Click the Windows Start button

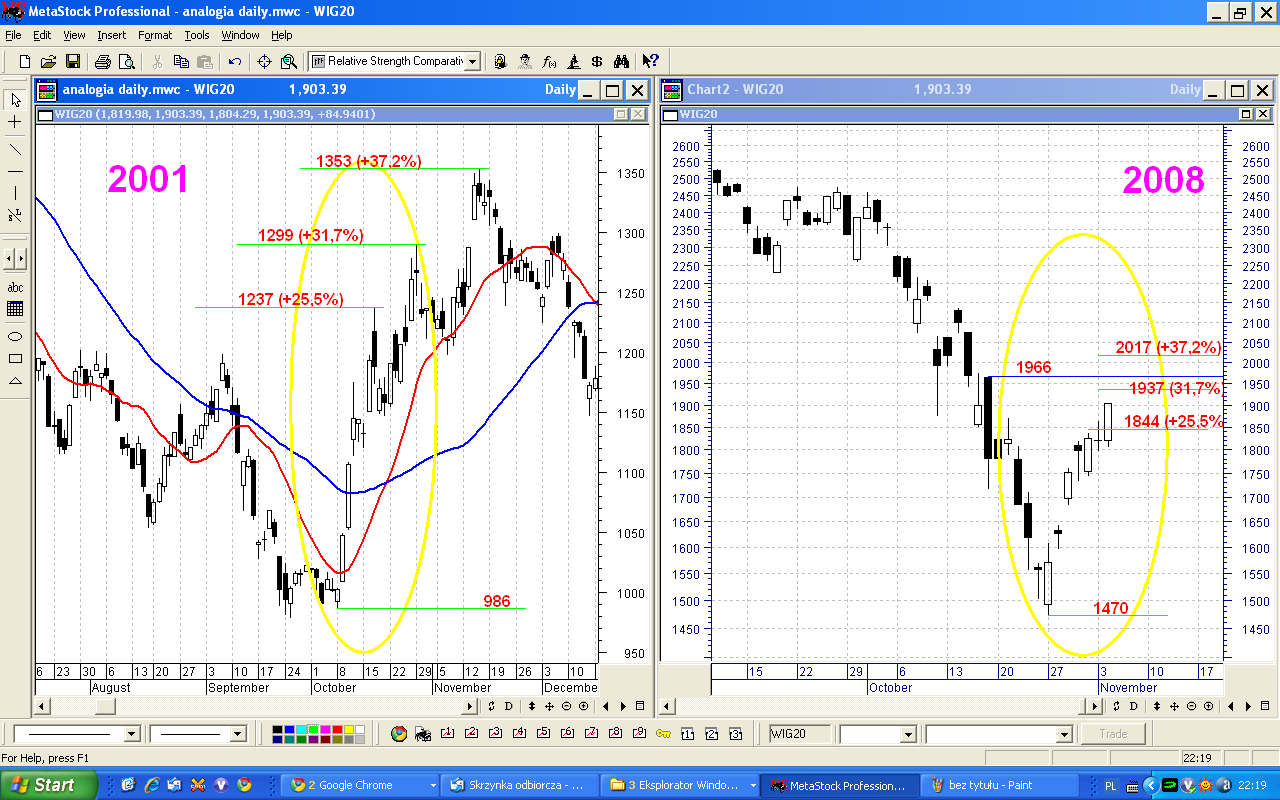click(49, 785)
